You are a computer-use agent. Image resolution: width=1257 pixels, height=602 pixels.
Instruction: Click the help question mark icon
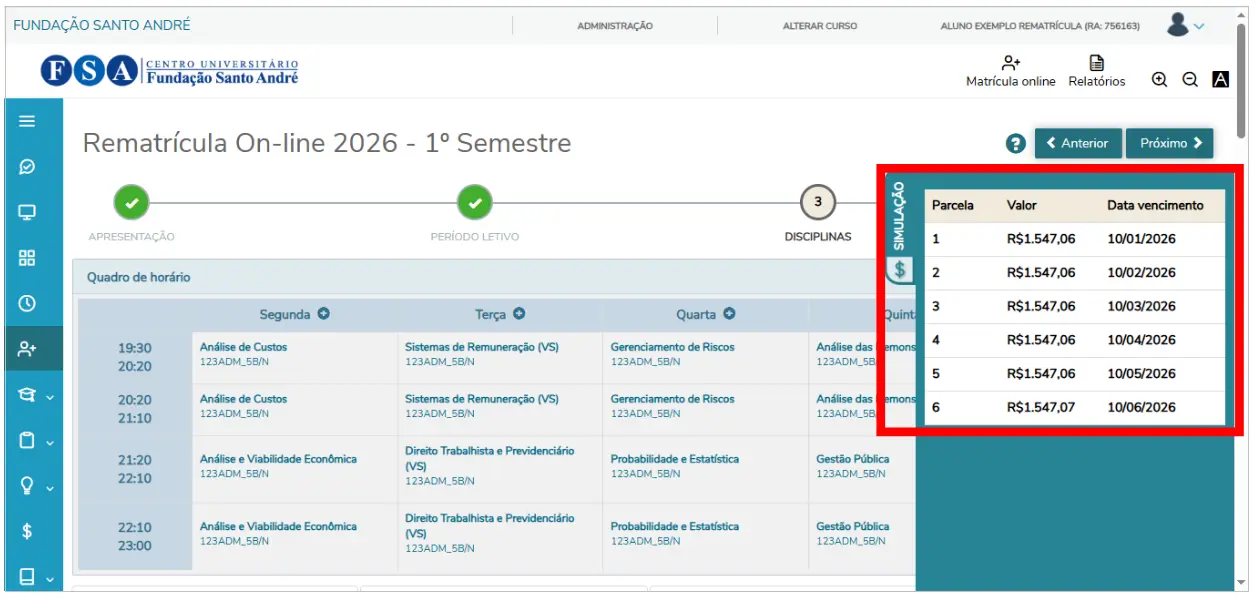1016,144
